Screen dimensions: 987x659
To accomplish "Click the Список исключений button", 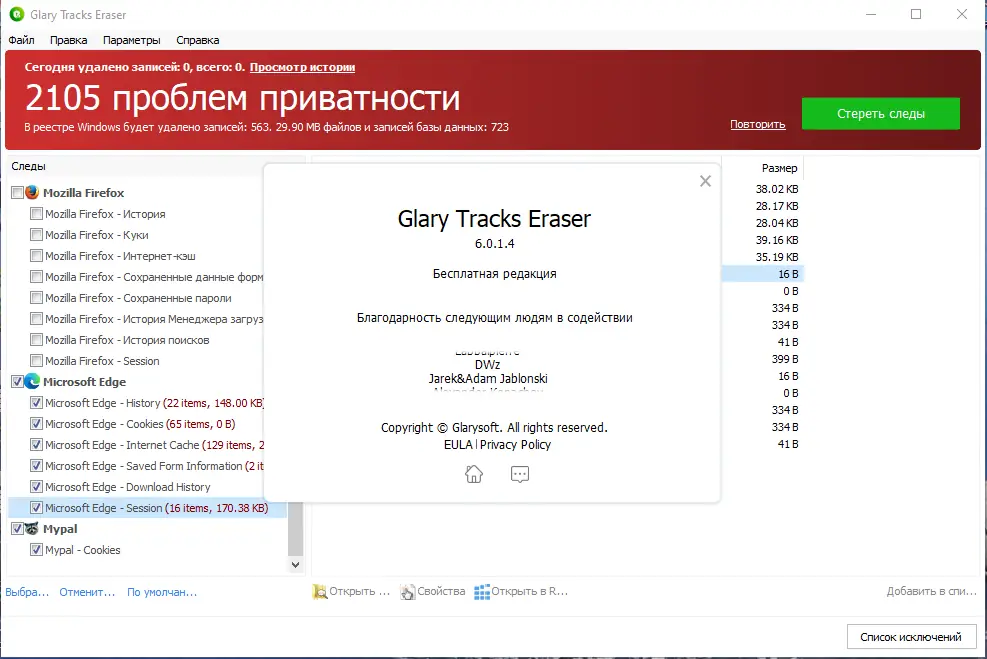I will point(911,637).
